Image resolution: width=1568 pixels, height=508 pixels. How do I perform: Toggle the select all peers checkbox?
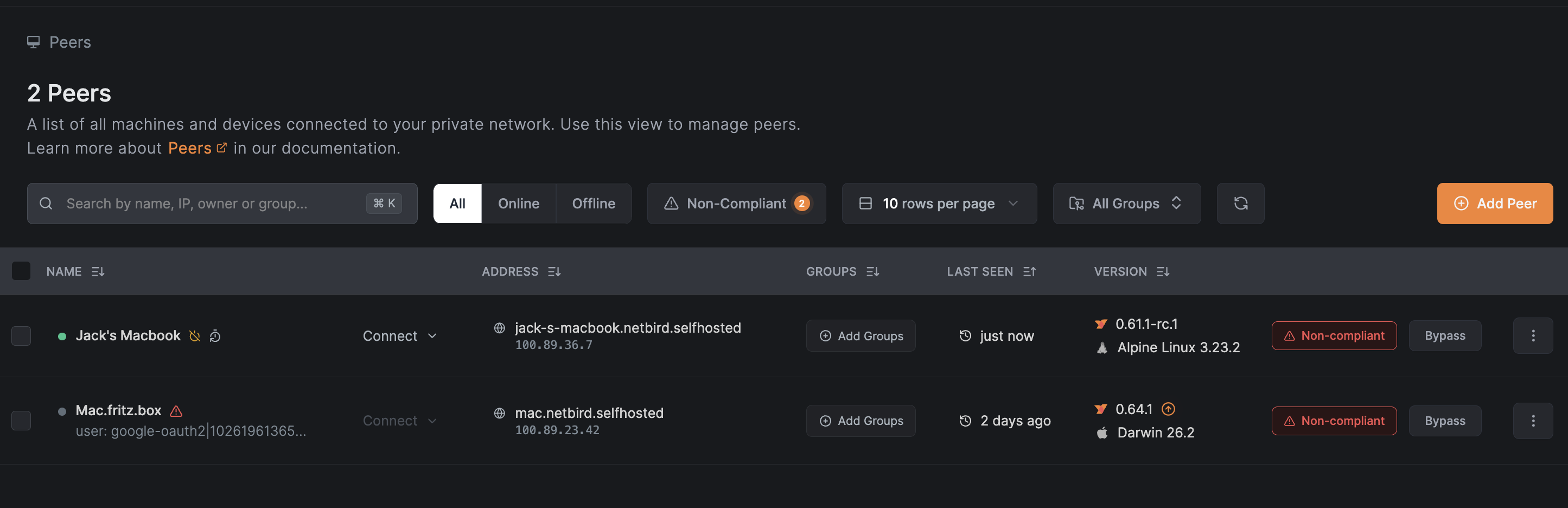tap(21, 271)
